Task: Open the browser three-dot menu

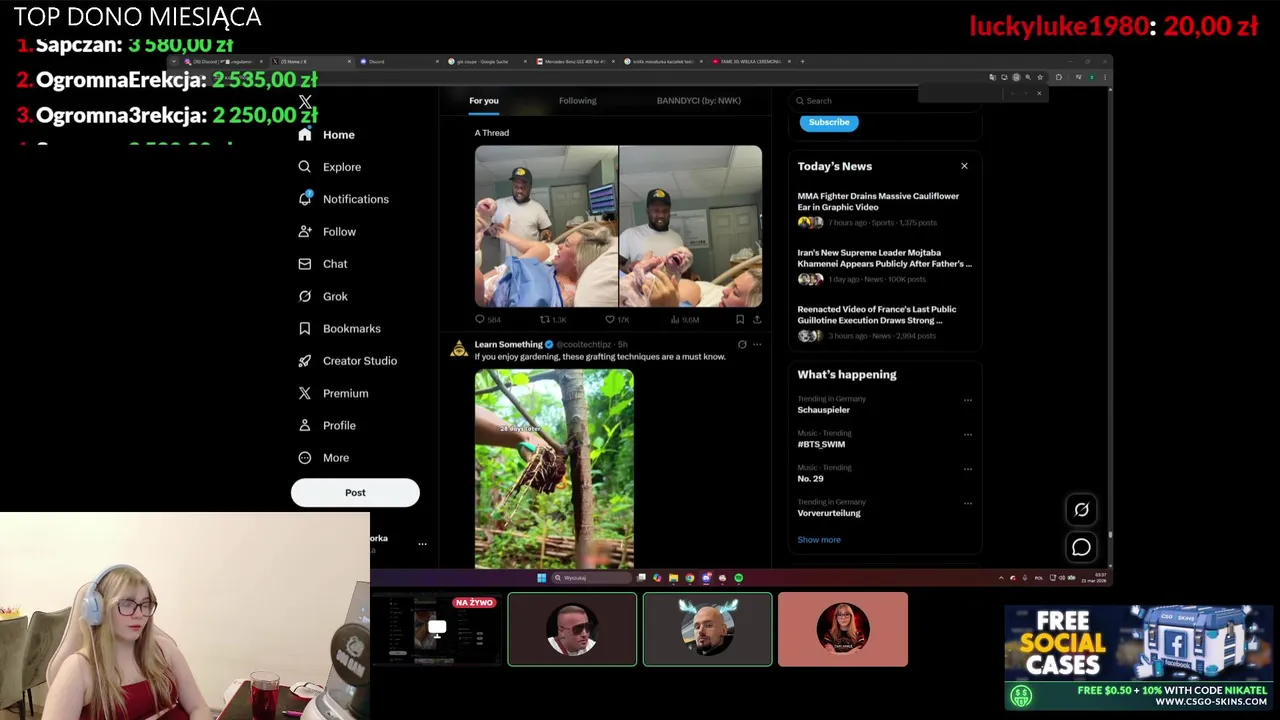Action: (1105, 77)
